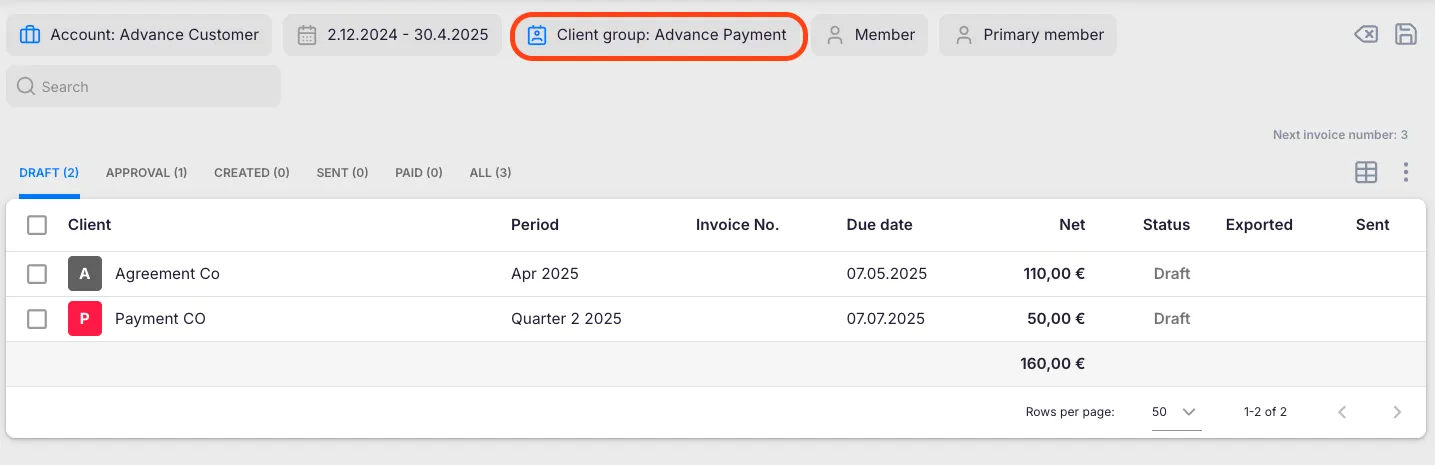
Task: Check the Payment CO row checkbox
Action: [x=37, y=319]
